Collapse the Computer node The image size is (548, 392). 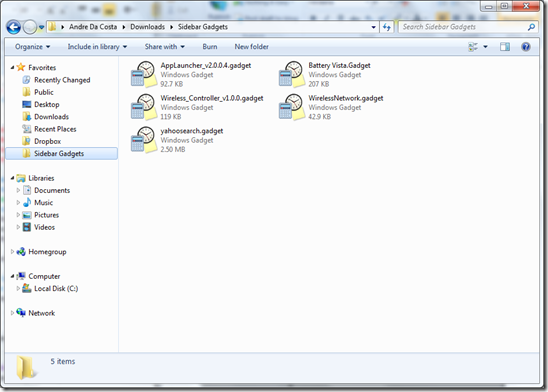click(x=12, y=276)
